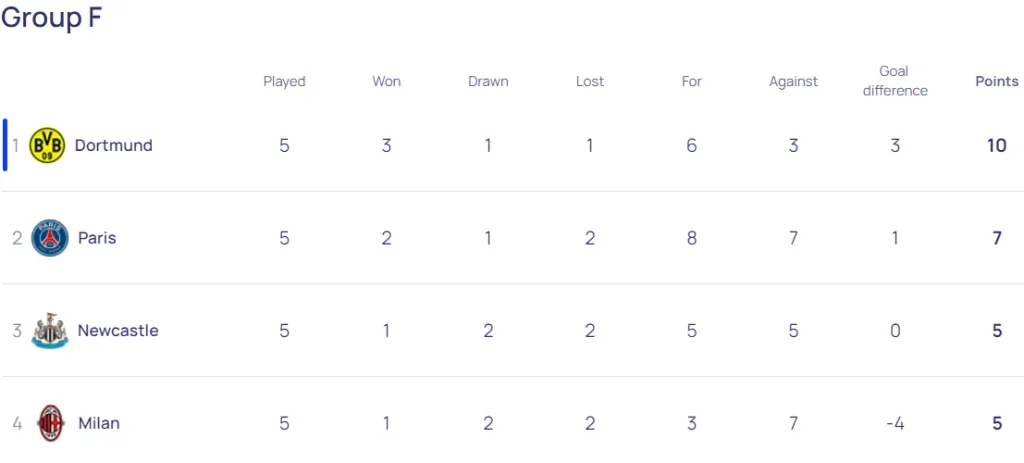Click the Goal difference column header
This screenshot has height=463, width=1024.
(895, 81)
